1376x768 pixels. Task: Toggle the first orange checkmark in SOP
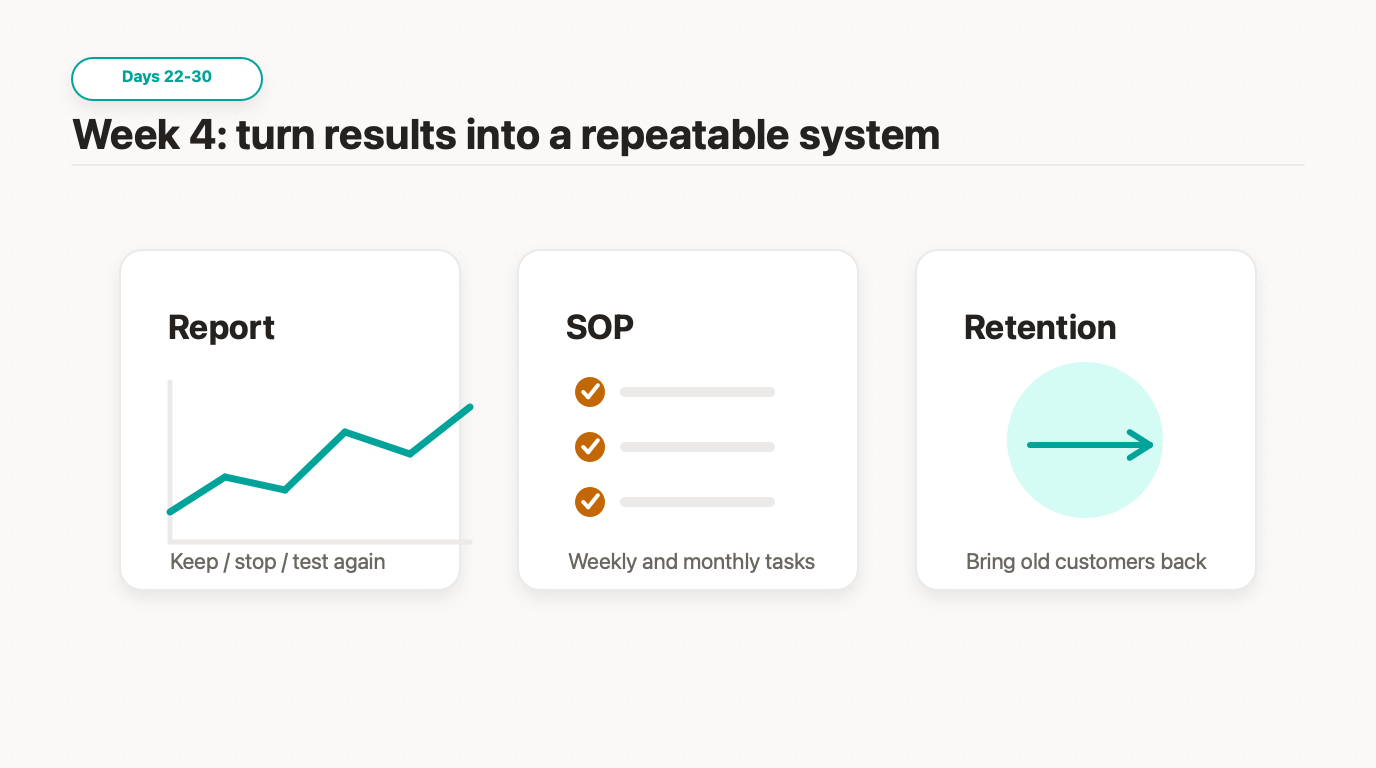590,392
